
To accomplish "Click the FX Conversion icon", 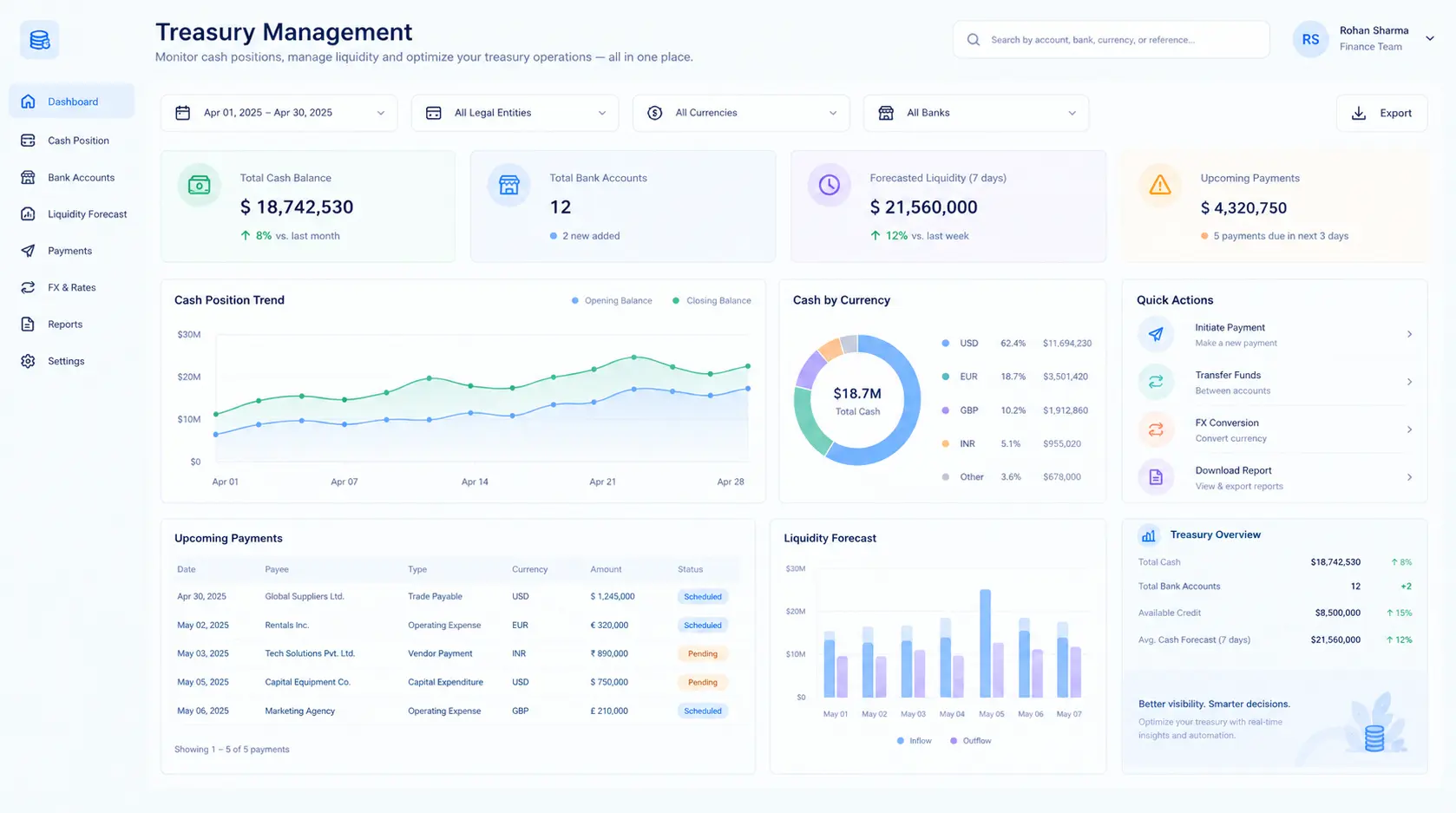I will pos(1156,429).
